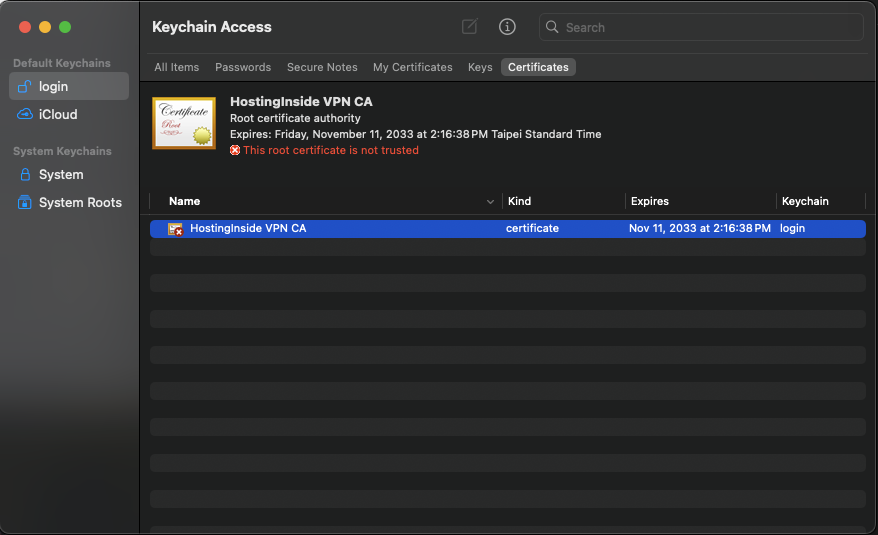This screenshot has height=535, width=878.
Task: Sort by the Kind column header
Action: [519, 201]
